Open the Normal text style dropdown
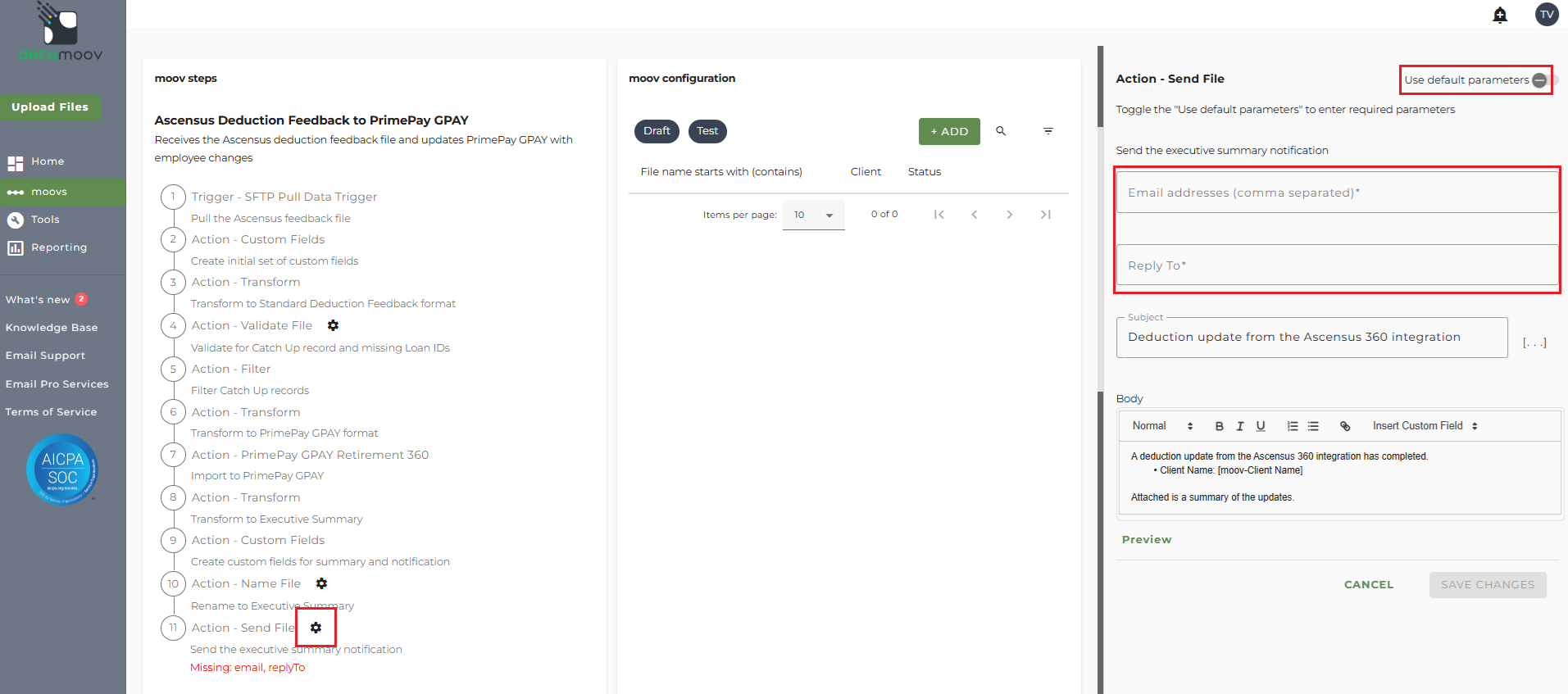This screenshot has height=694, width=1568. (x=1163, y=426)
